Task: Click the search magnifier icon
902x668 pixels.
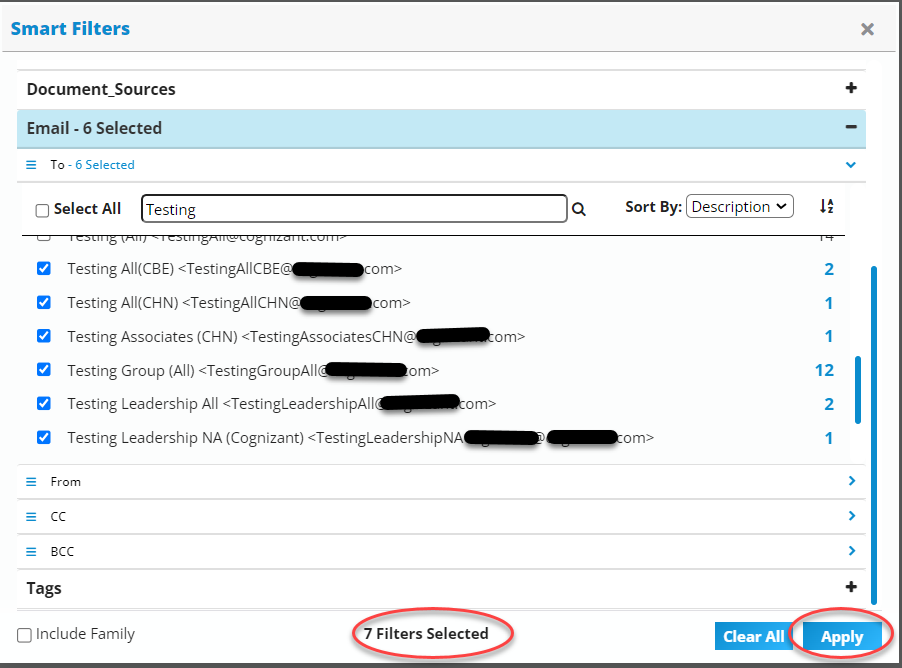Action: pos(578,208)
